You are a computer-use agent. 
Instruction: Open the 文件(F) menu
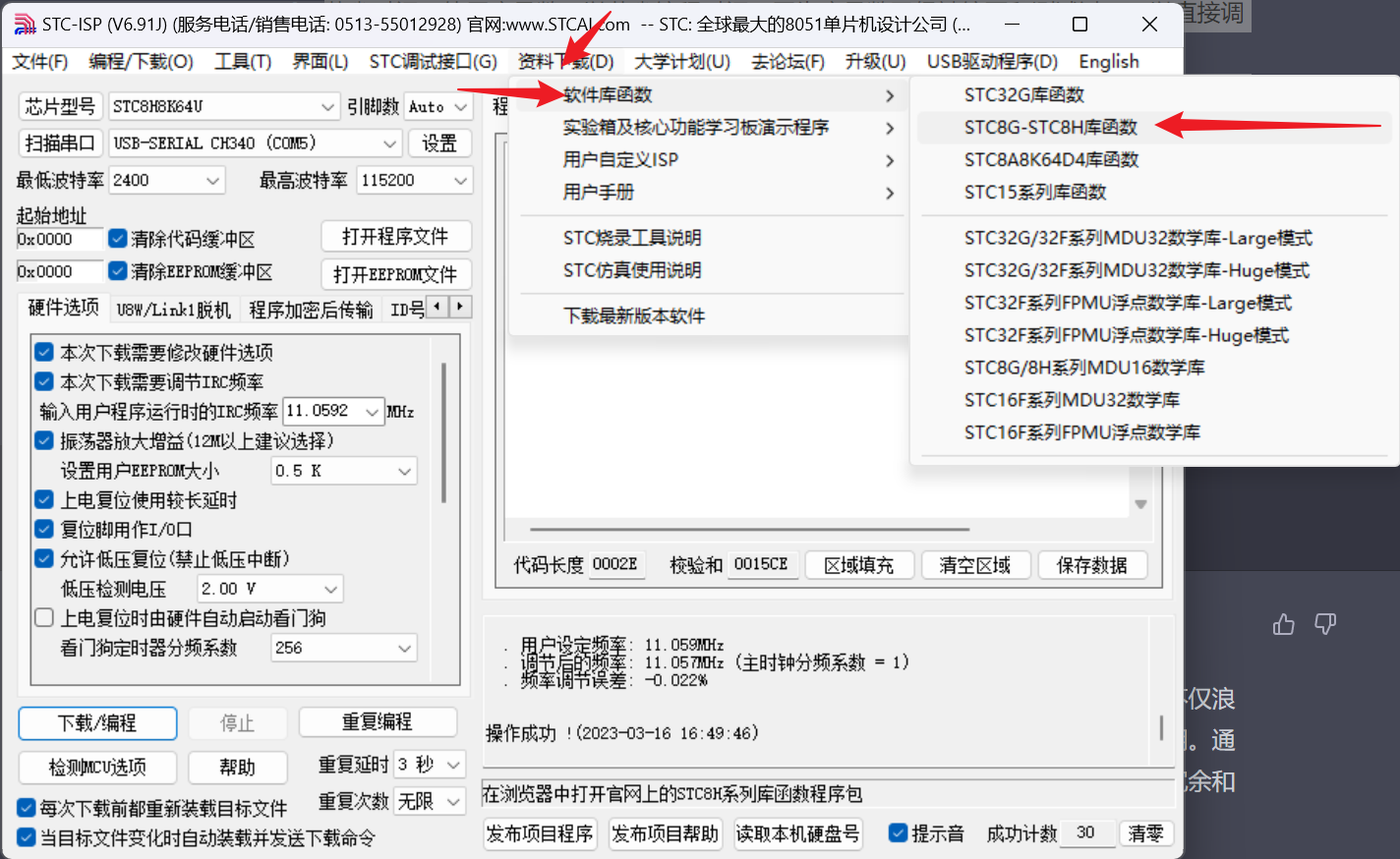pos(40,61)
